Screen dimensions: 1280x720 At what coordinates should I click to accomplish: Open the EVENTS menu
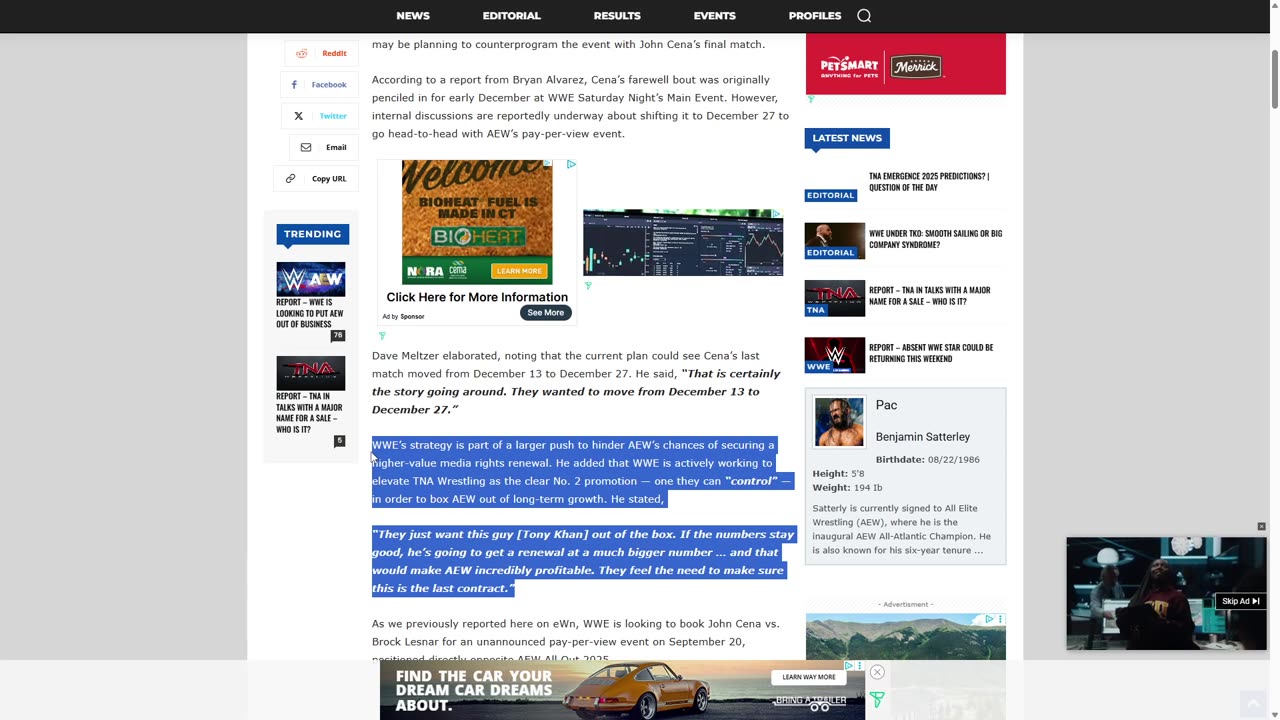click(714, 16)
